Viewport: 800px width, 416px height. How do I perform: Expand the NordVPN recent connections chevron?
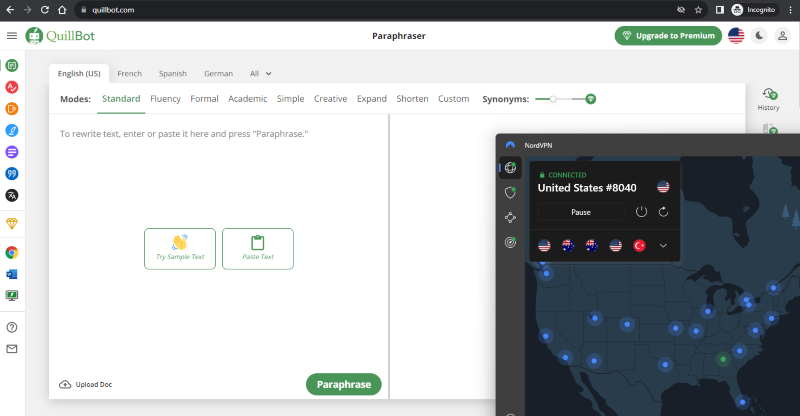point(663,246)
